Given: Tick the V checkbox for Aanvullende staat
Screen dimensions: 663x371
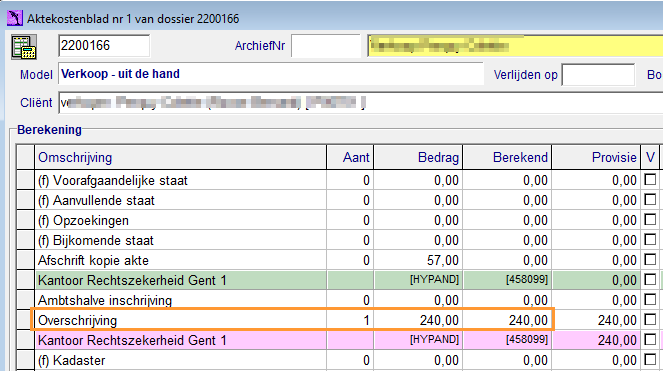Looking at the screenshot, I should (650, 199).
